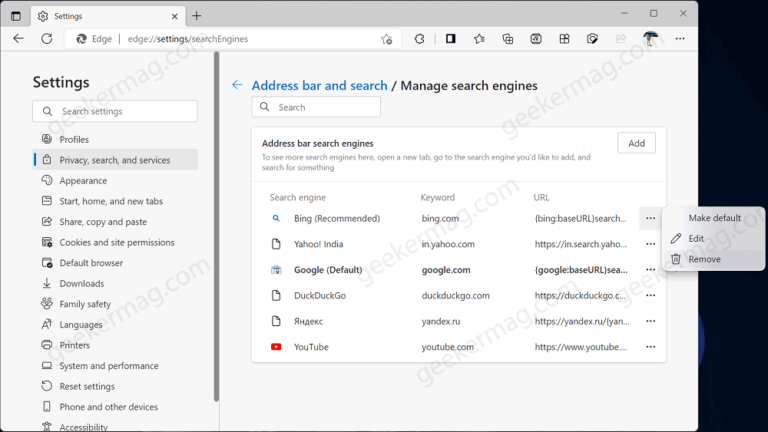Open Printers settings

tap(115, 345)
